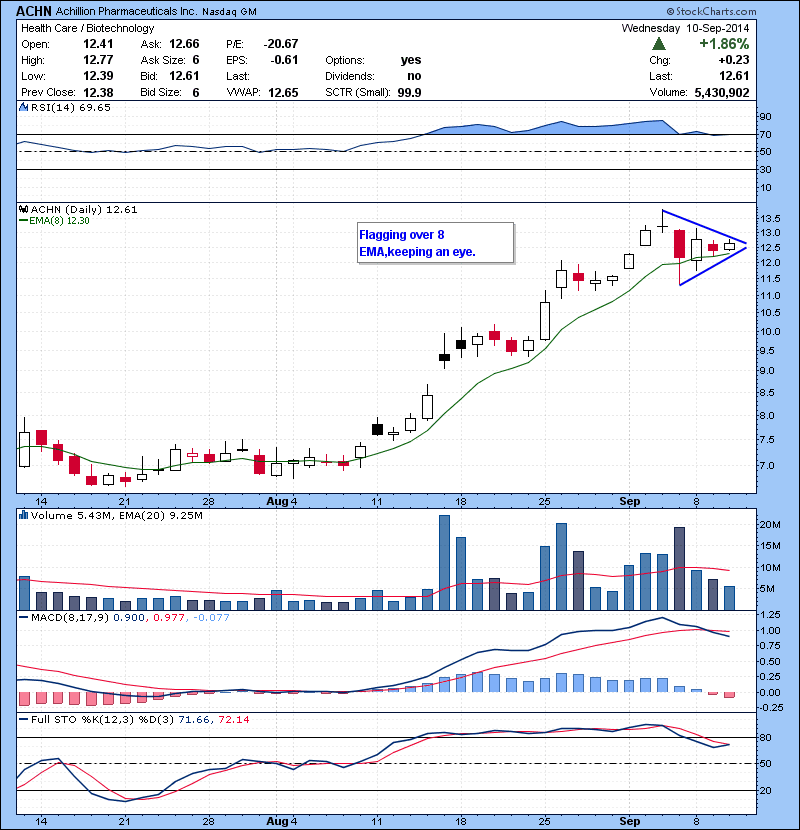This screenshot has height=830, width=800.
Task: Click the 'Sep' date label under price chart
Action: 630,501
